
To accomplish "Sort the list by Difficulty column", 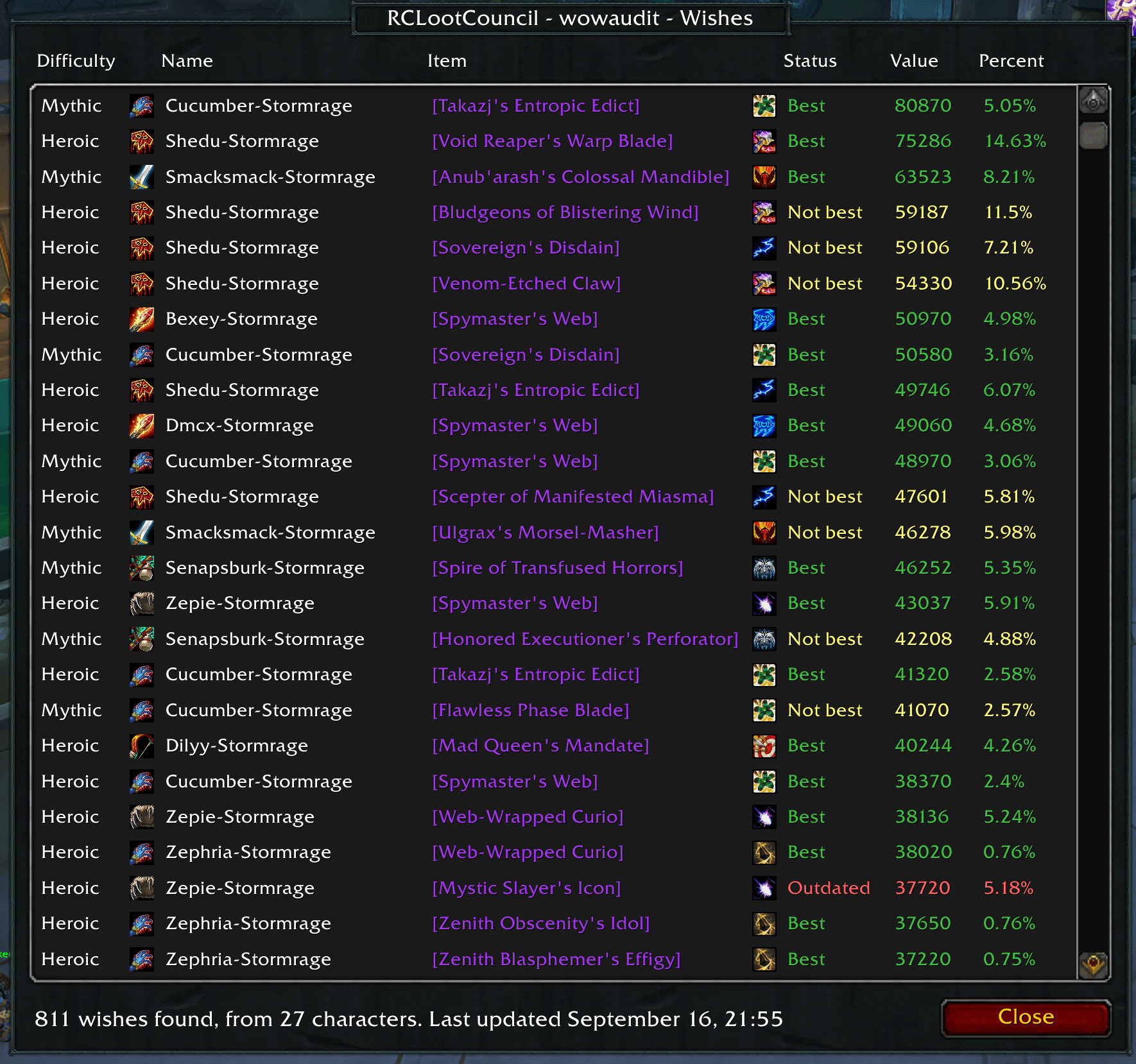I will (76, 61).
